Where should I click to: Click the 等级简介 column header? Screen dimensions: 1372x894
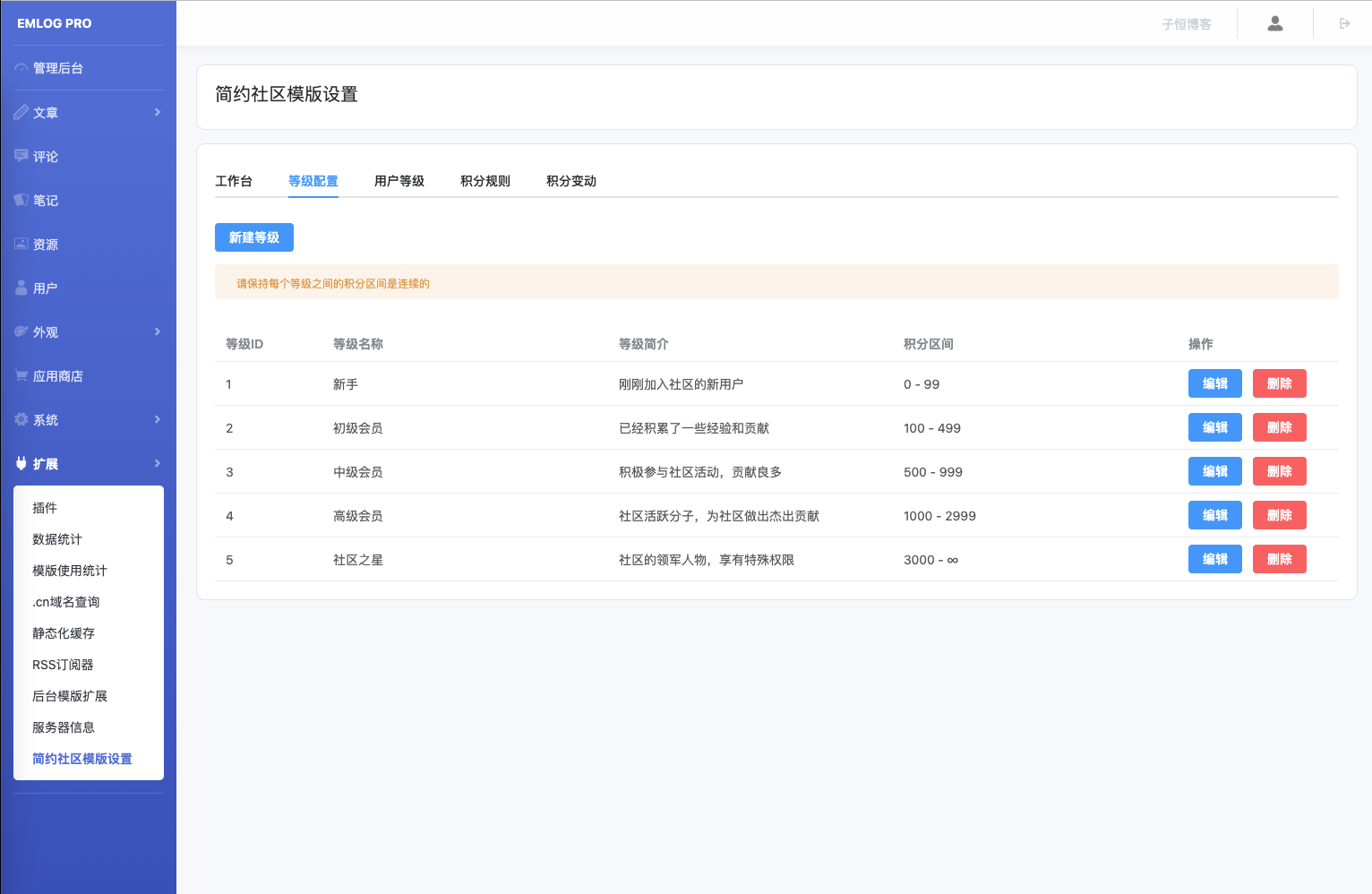(644, 344)
